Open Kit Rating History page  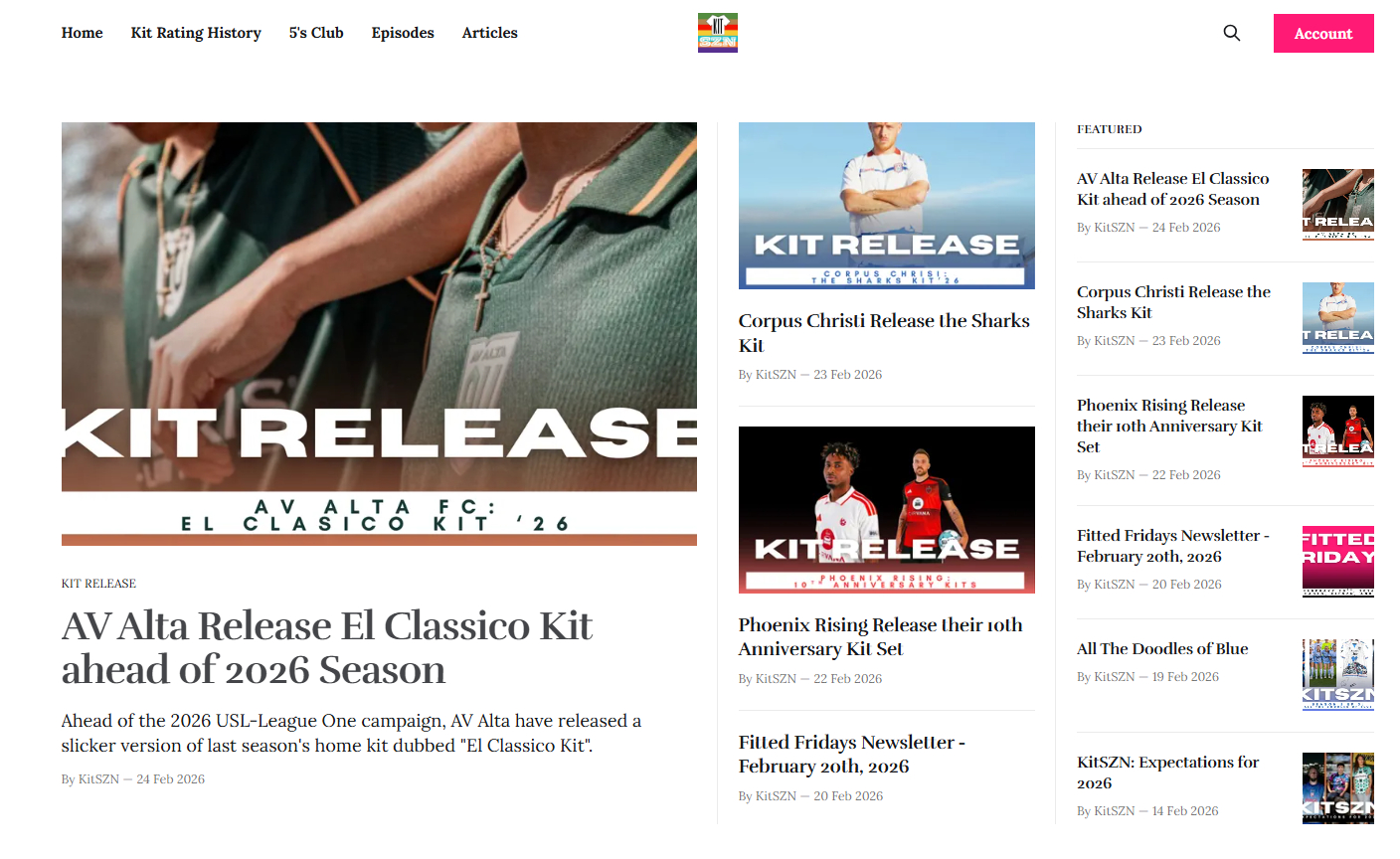(x=196, y=33)
